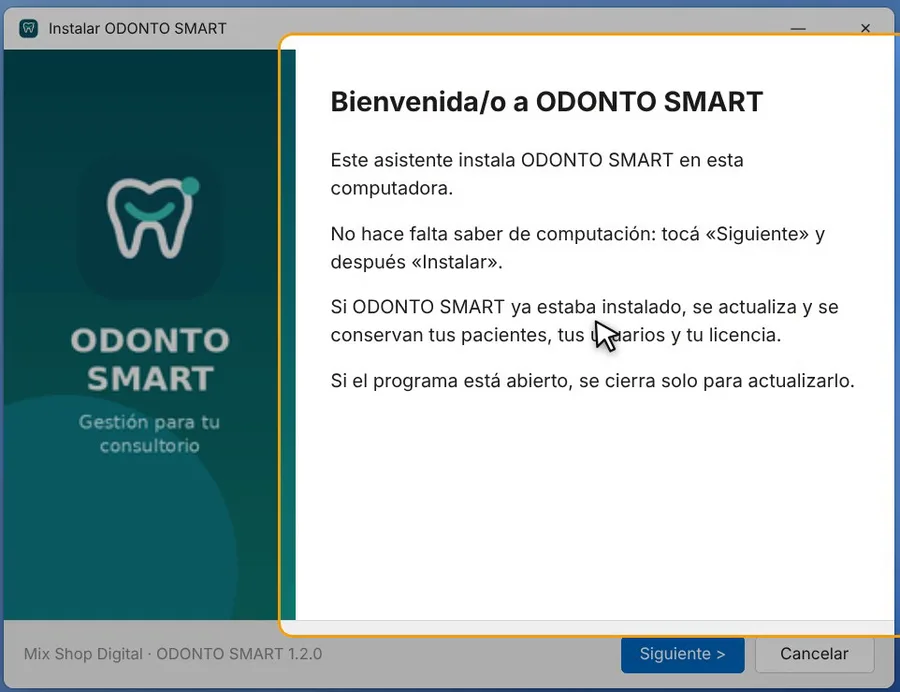900x692 pixels.
Task: Click the text 'Mix Shop Digital · ODONTO SMART 1.2.0'
Action: click(173, 654)
